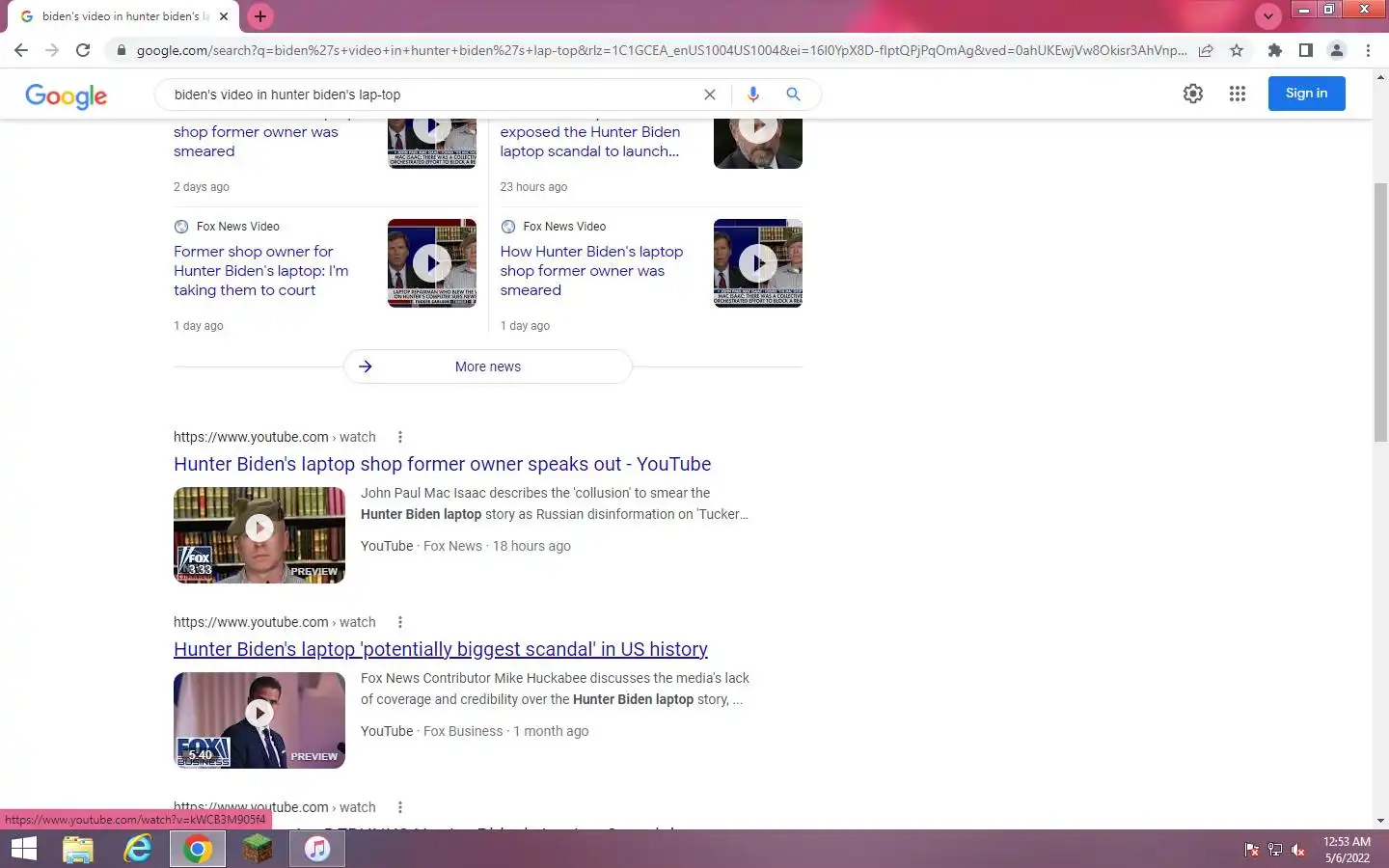Screen dimensions: 1389x868
Task: Click the 'YouTube · Fox News · 18 hours ago' text
Action: [466, 546]
